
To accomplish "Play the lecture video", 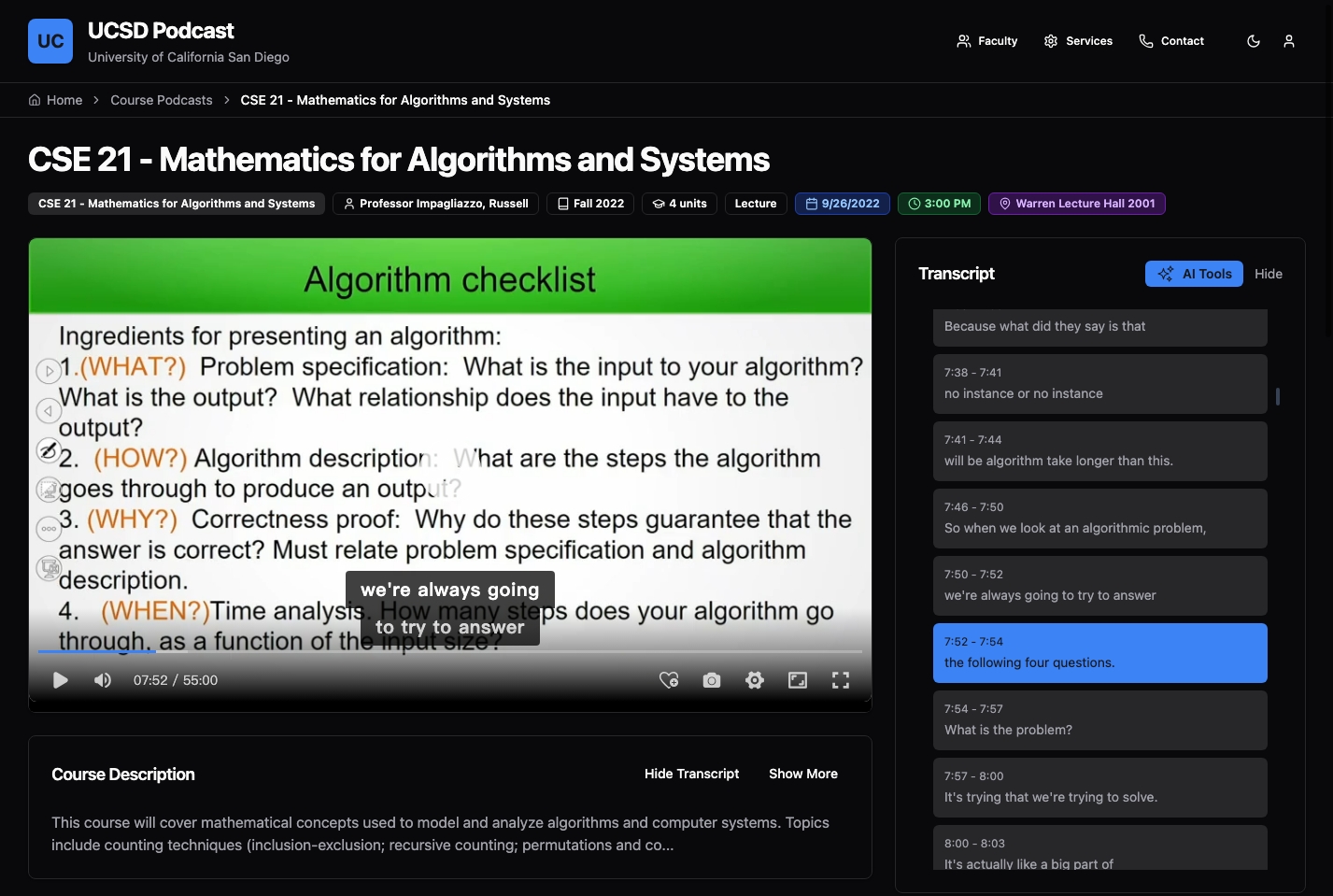I will 61,680.
